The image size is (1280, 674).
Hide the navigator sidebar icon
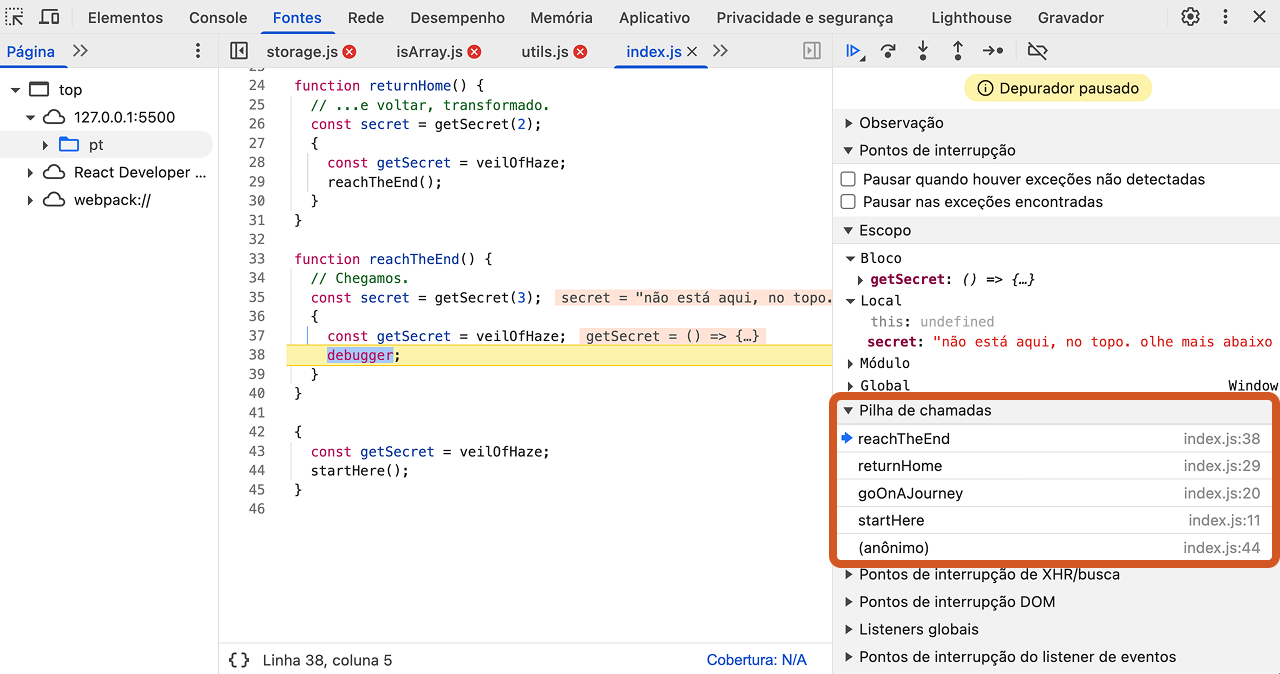238,51
